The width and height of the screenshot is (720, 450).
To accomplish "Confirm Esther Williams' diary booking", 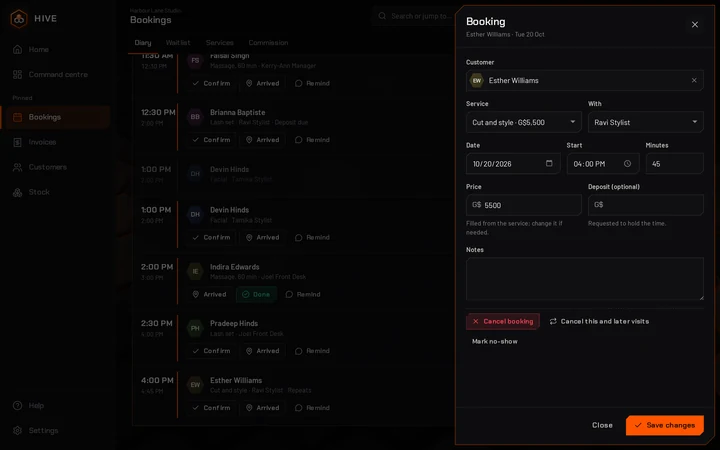I will [x=211, y=408].
